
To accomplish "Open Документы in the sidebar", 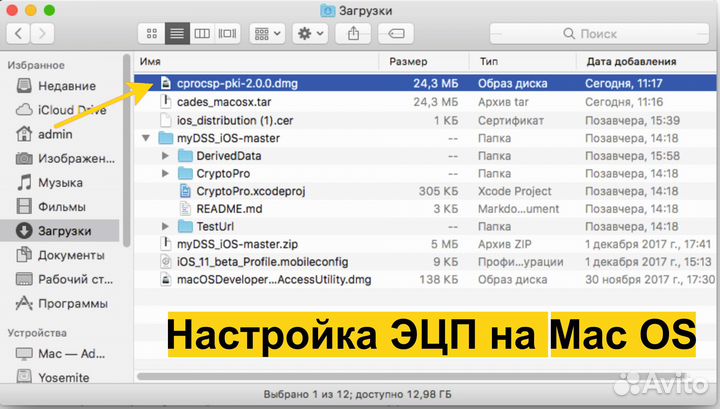I will point(61,255).
